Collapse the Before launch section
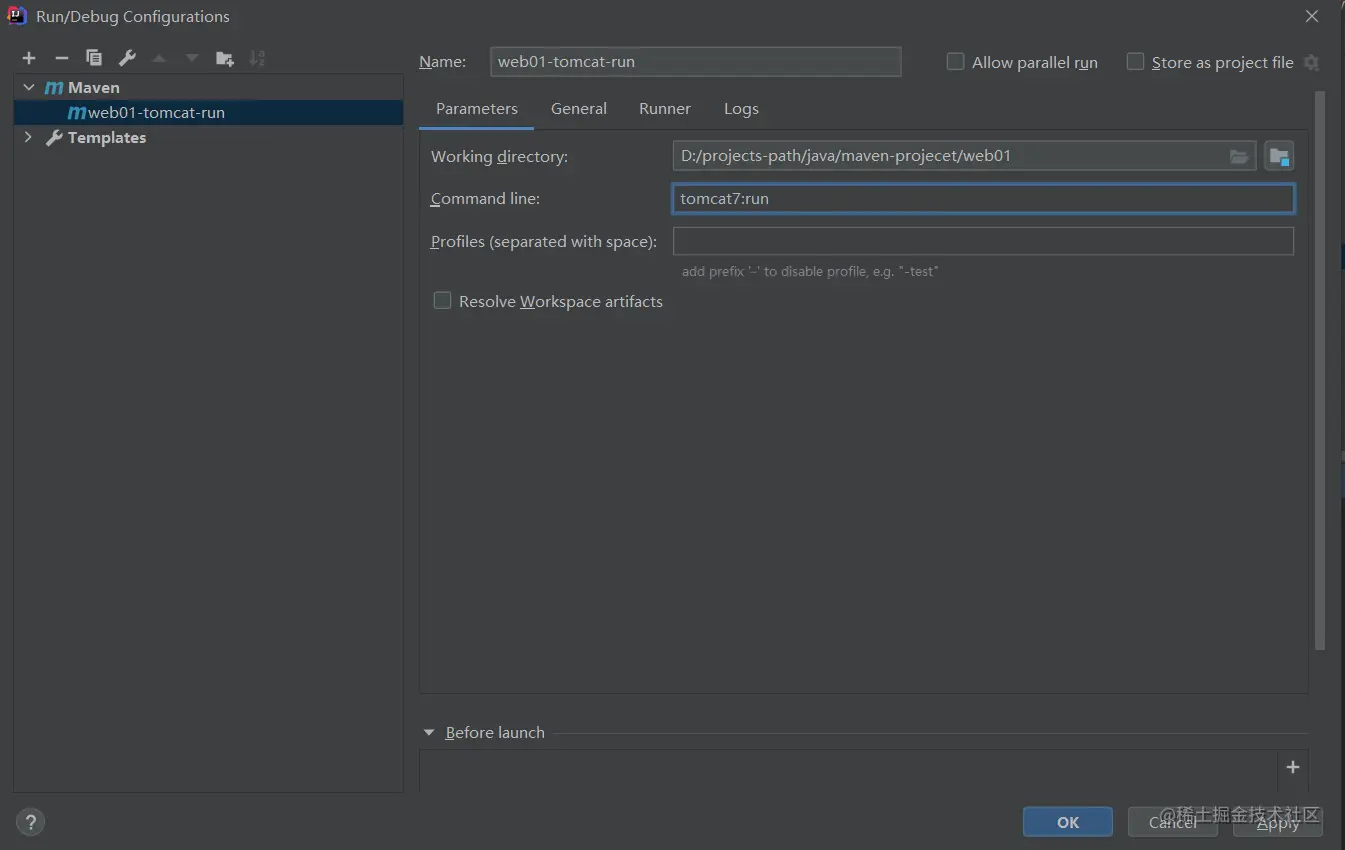The width and height of the screenshot is (1345, 850). coord(429,733)
